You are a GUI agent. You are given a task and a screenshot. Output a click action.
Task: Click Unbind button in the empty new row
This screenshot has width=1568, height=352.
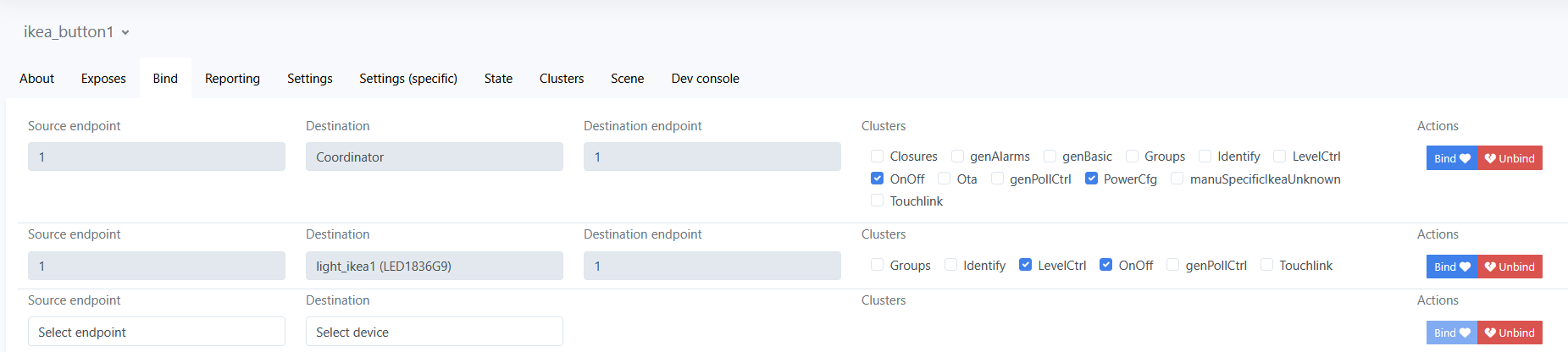click(x=1510, y=333)
